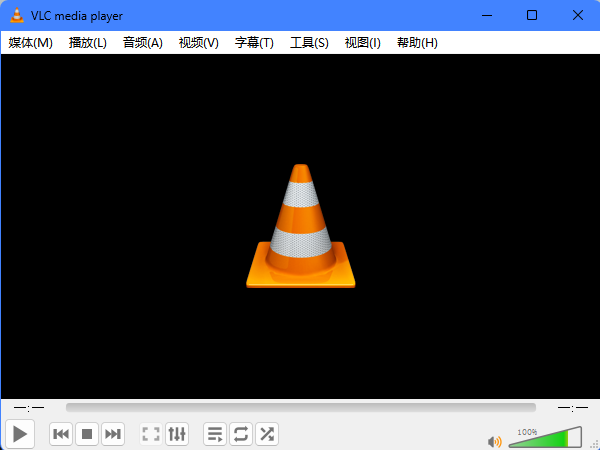This screenshot has width=600, height=450.
Task: Click the elapsed time label at left
Action: click(29, 408)
